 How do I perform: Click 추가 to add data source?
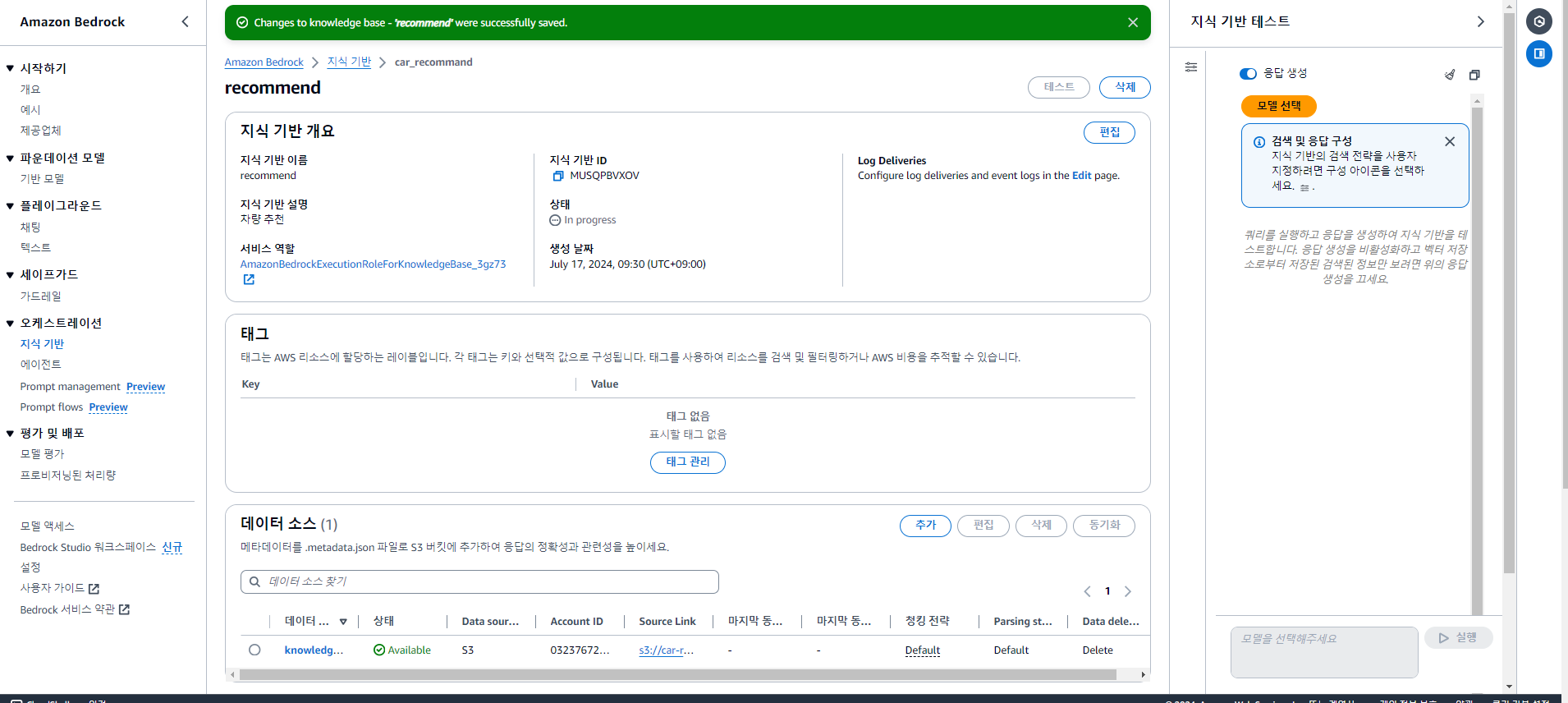[x=925, y=526]
